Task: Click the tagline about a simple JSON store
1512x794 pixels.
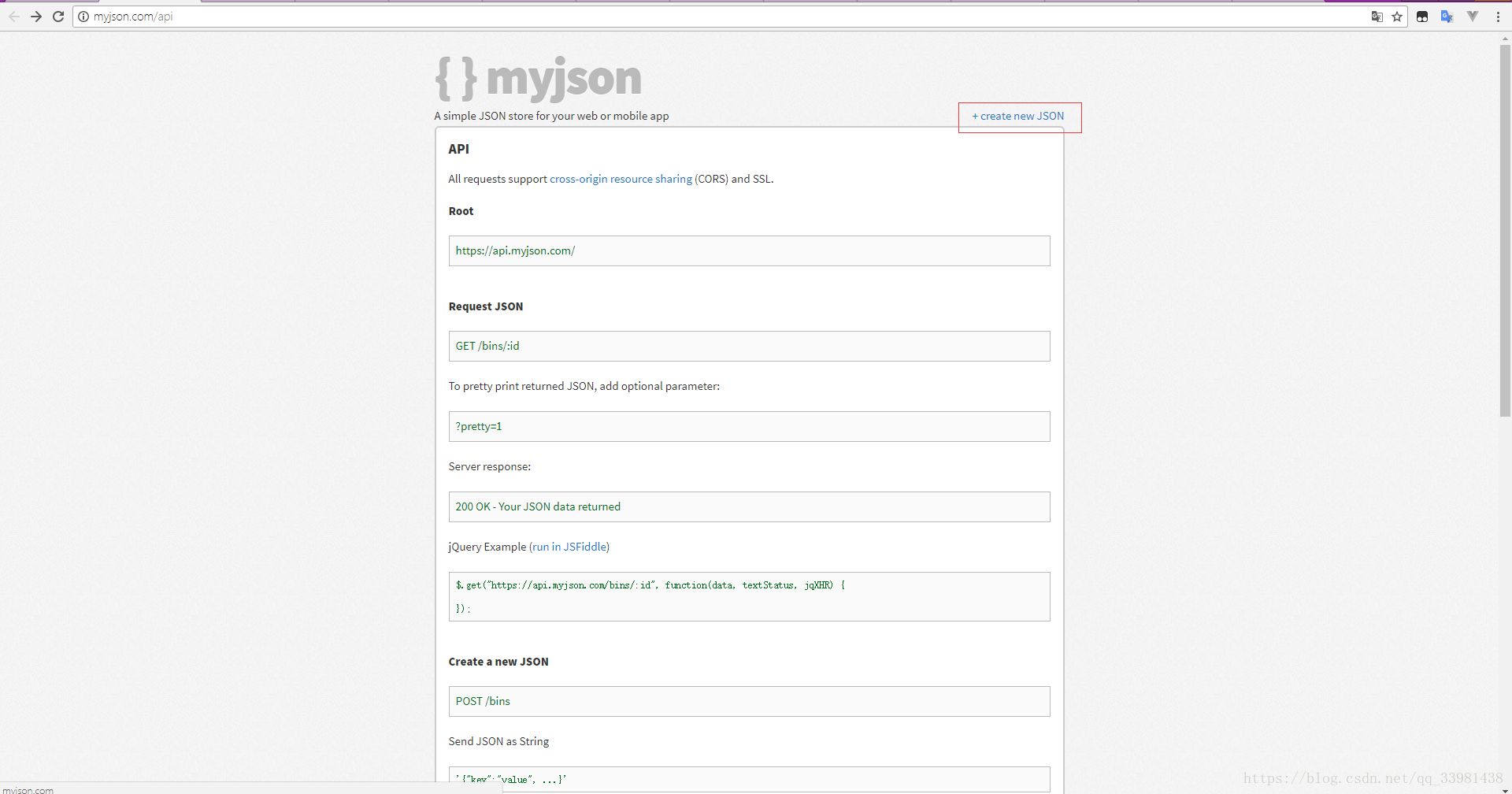Action: [551, 116]
